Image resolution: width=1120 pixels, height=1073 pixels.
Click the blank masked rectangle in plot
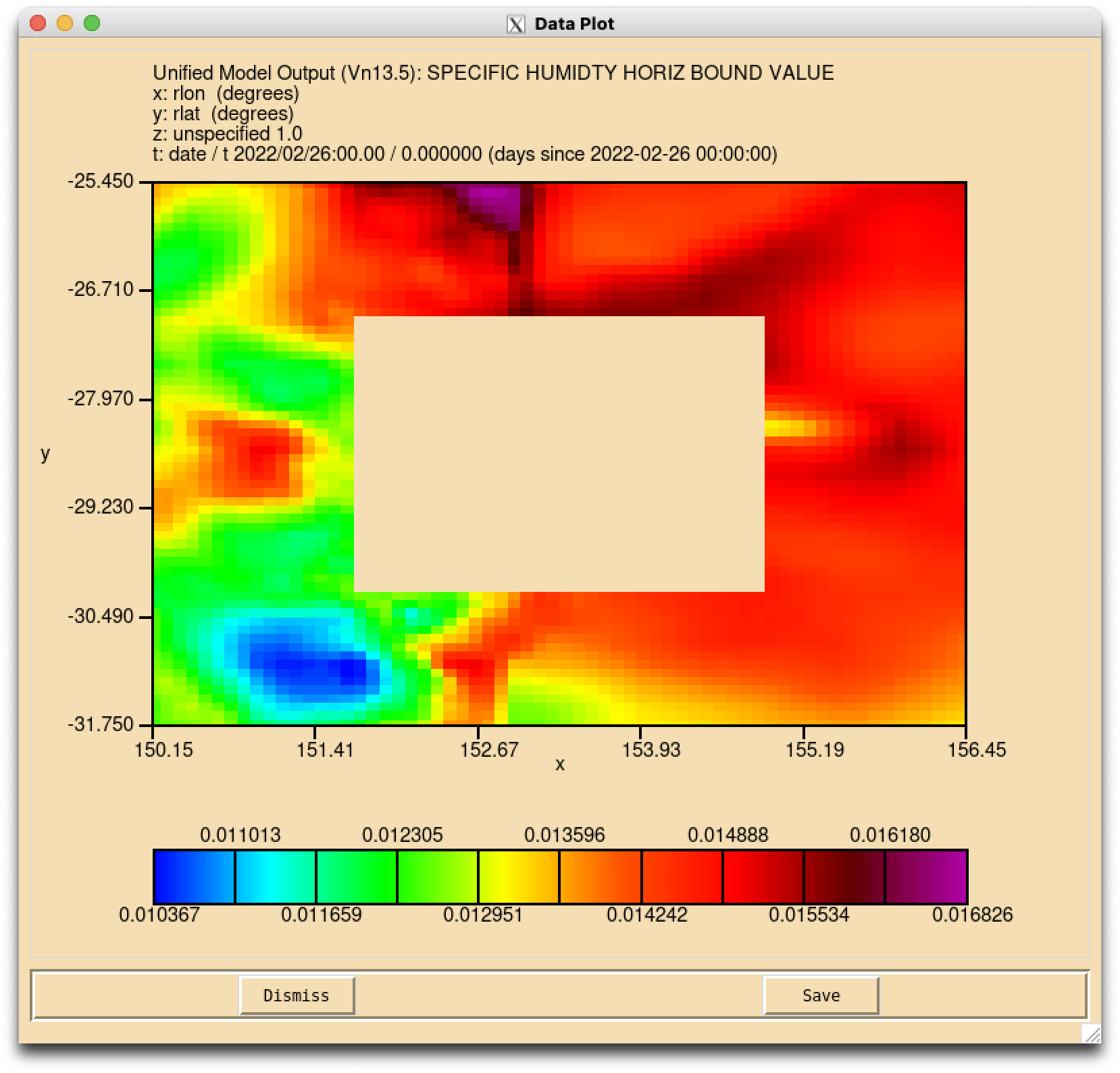[559, 454]
